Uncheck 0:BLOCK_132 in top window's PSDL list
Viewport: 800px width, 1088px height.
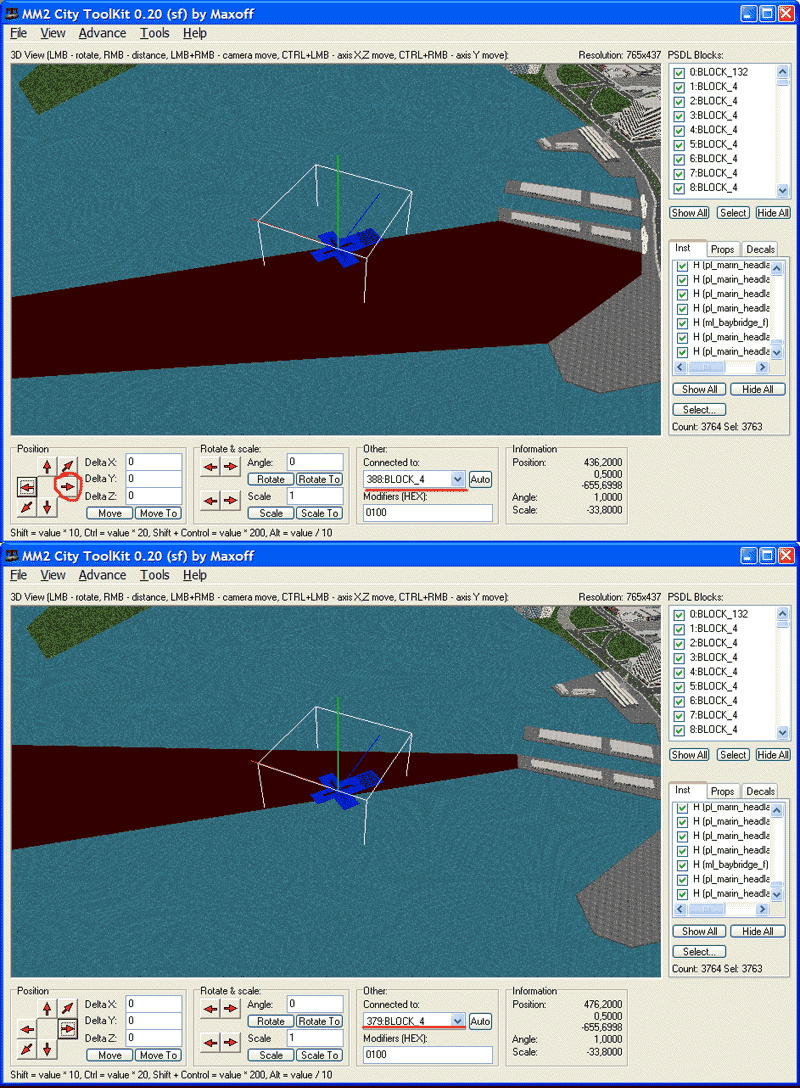click(680, 73)
